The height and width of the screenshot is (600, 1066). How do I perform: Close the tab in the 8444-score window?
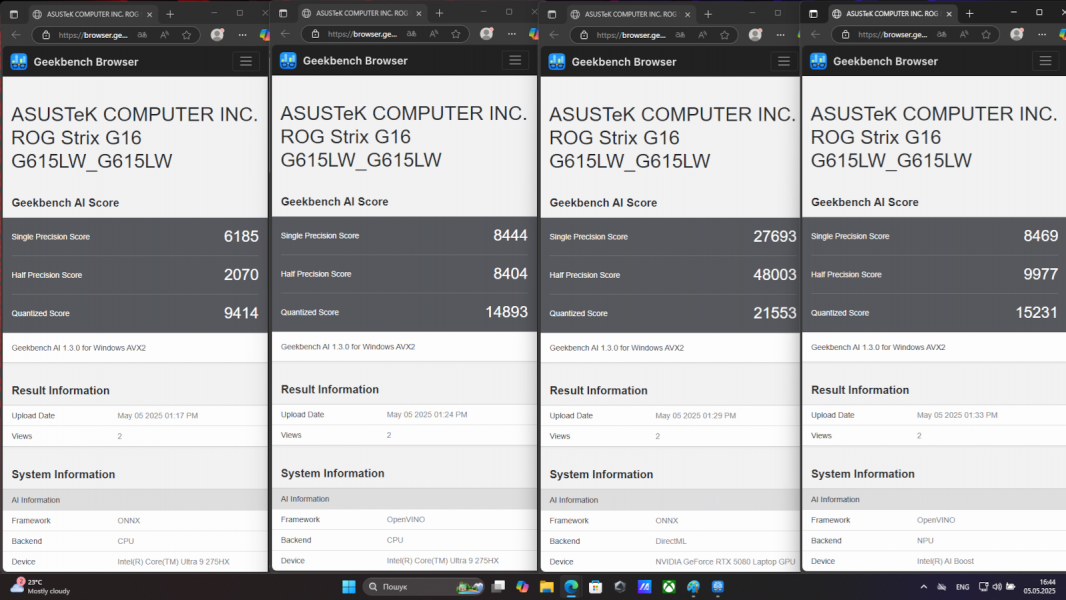click(x=419, y=14)
